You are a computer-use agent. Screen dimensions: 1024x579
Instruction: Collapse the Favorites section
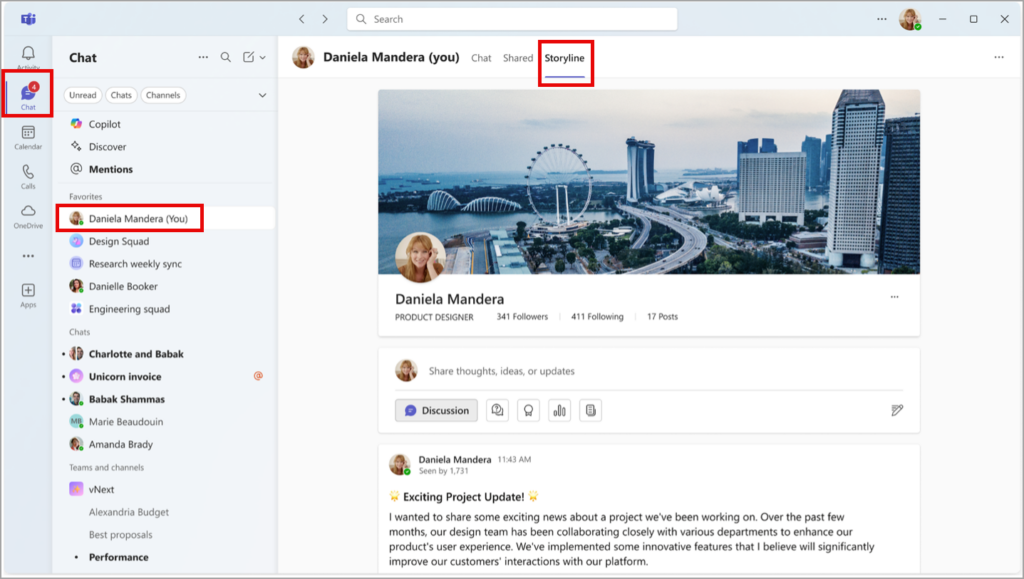click(x=86, y=196)
